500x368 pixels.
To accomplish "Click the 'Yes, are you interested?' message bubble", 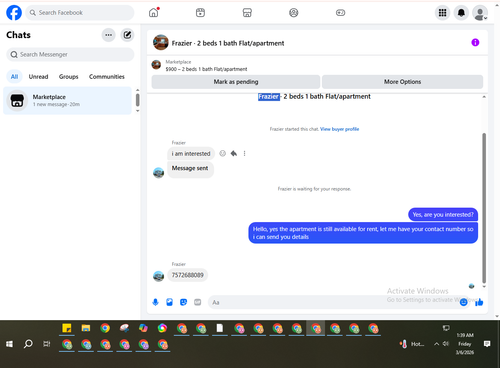I will [443, 214].
